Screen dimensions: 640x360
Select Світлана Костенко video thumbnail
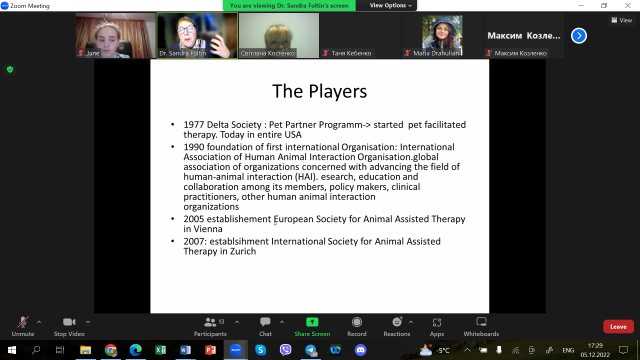click(279, 35)
